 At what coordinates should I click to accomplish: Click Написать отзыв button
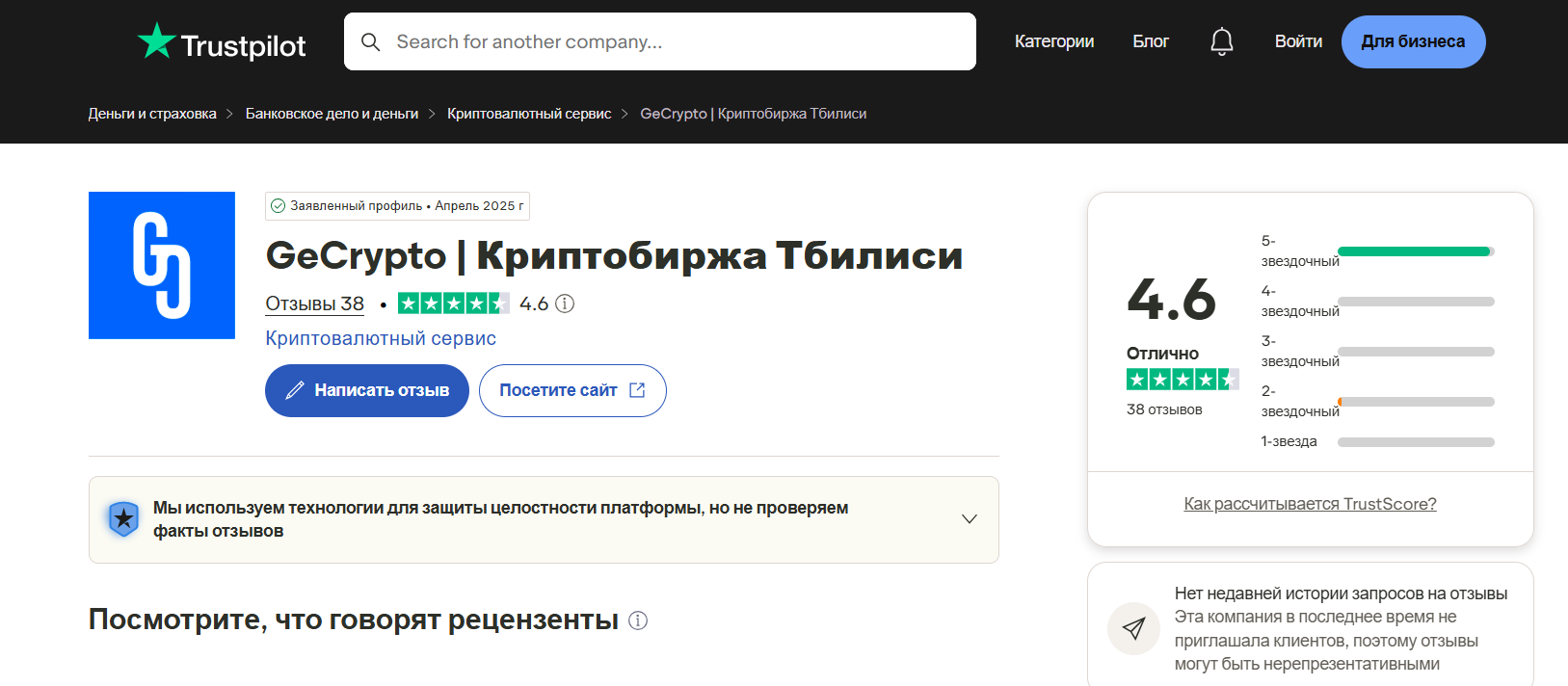point(367,390)
